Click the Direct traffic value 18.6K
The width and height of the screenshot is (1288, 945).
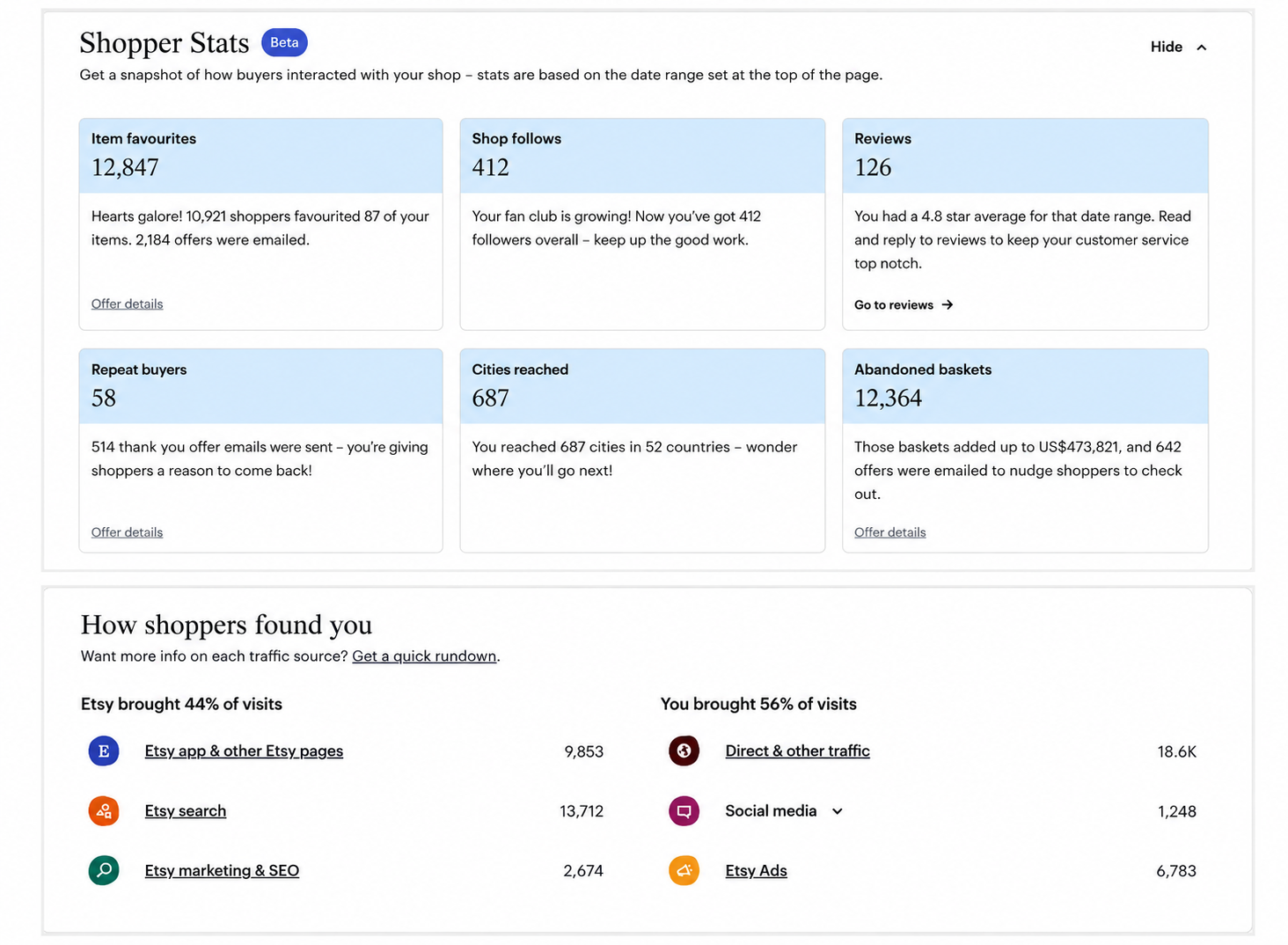(1177, 751)
